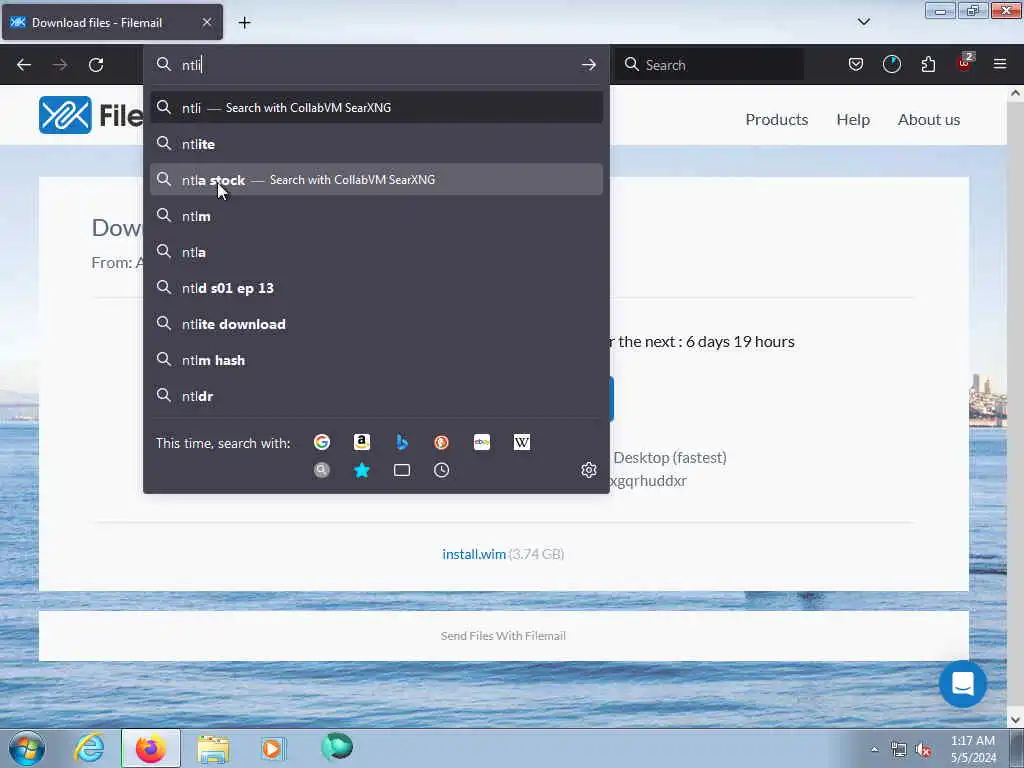The width and height of the screenshot is (1024, 768).
Task: Search this time with Bing icon
Action: 402,442
